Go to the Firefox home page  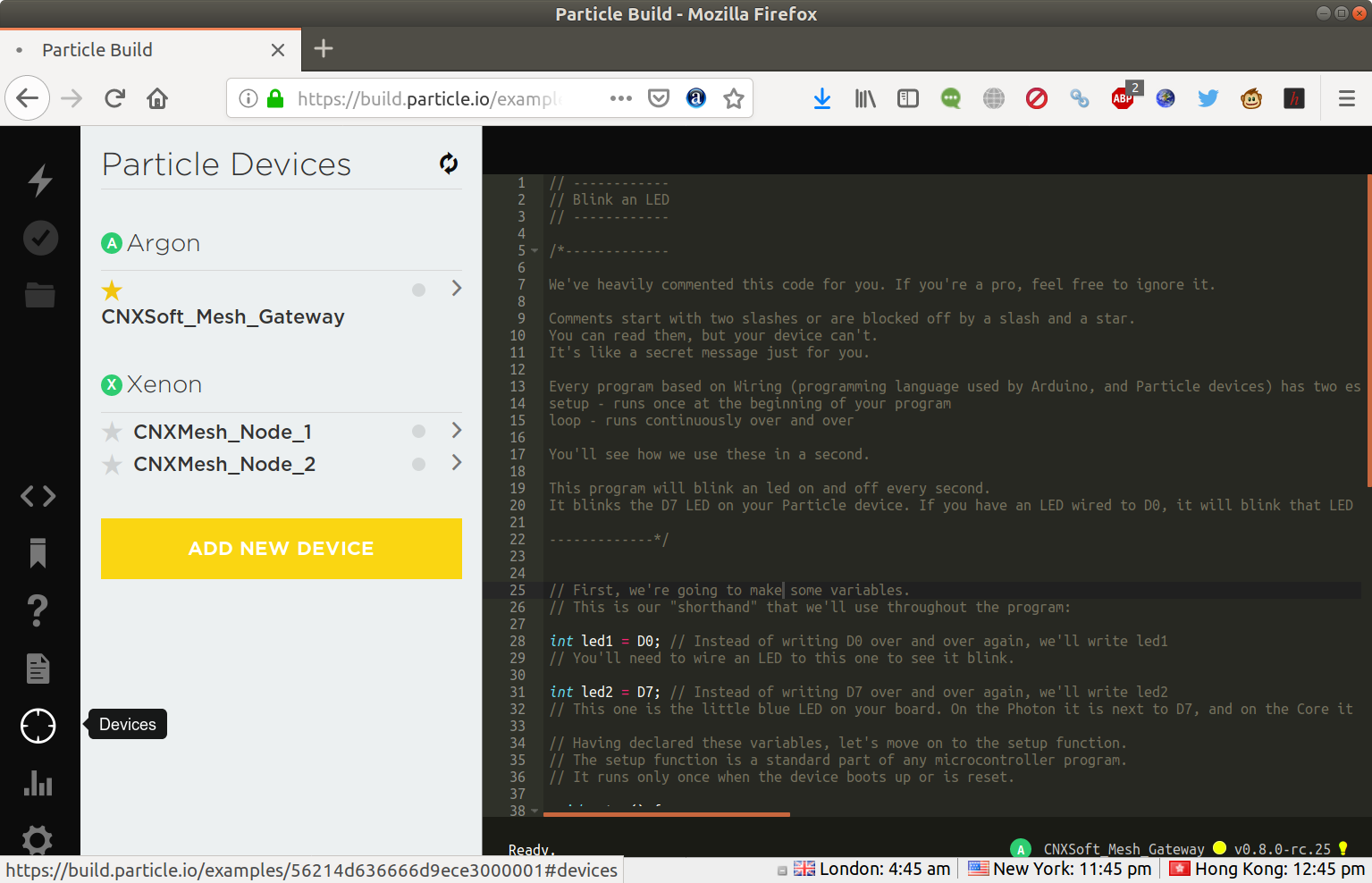click(x=157, y=98)
